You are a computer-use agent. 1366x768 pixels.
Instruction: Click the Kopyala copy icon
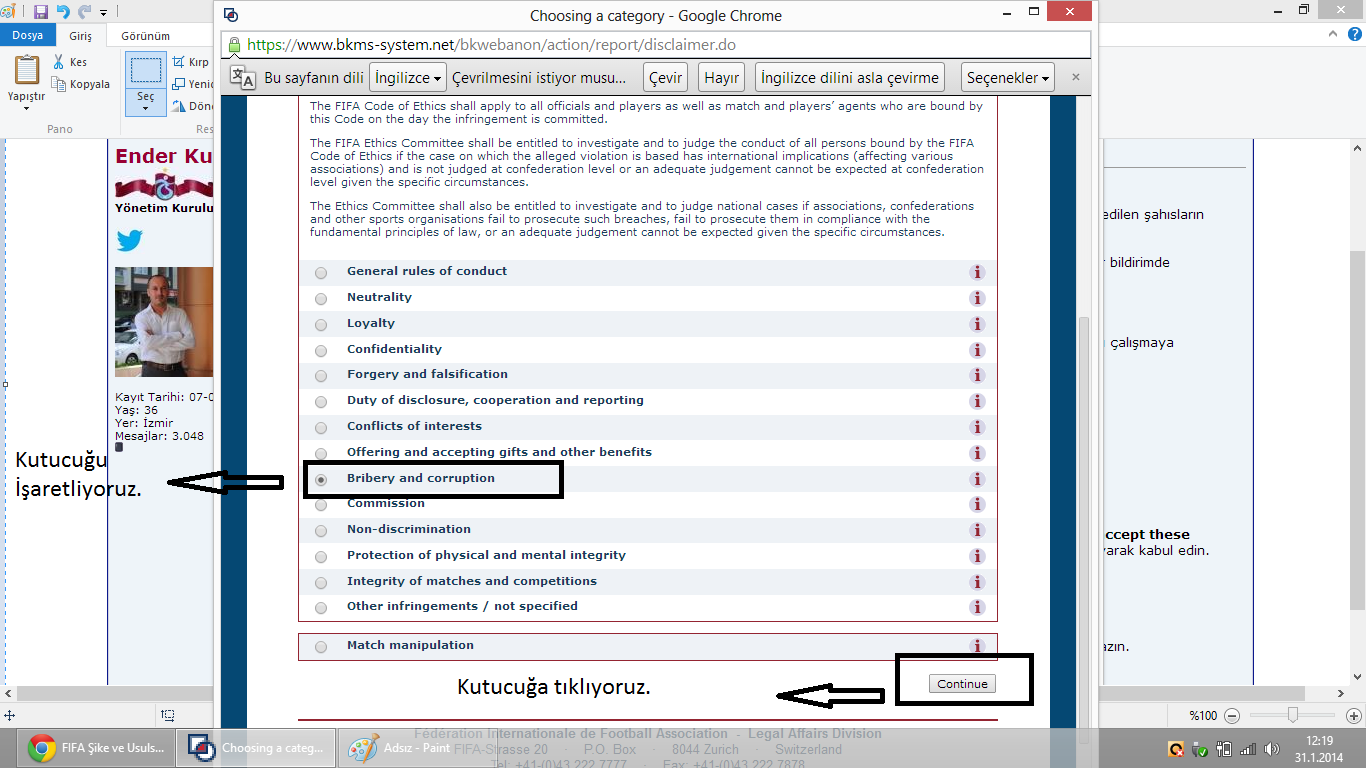coord(59,84)
